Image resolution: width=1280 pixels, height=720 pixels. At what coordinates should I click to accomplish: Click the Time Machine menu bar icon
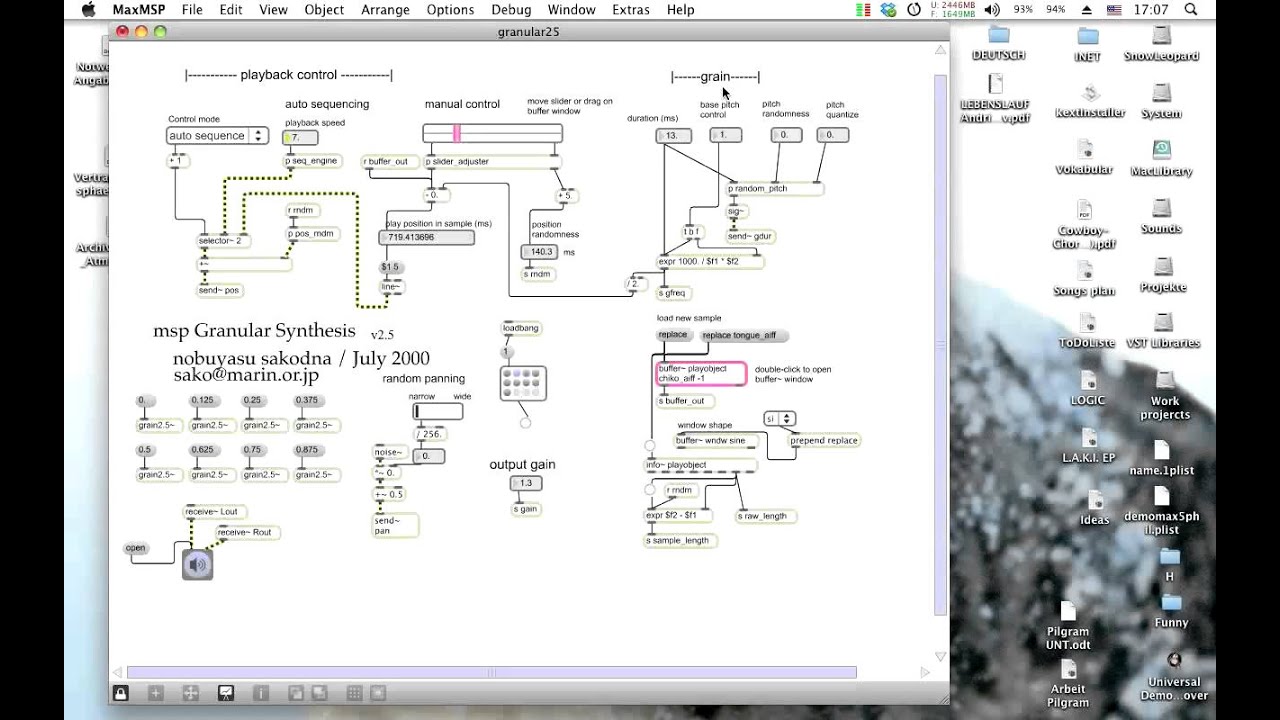point(914,9)
